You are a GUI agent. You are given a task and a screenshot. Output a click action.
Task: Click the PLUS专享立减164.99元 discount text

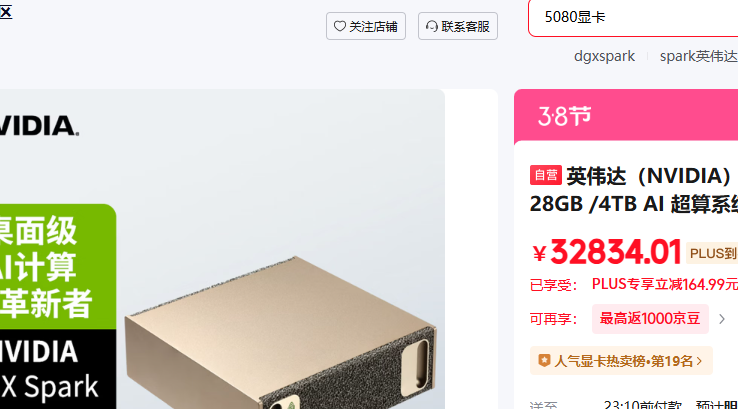pos(665,284)
